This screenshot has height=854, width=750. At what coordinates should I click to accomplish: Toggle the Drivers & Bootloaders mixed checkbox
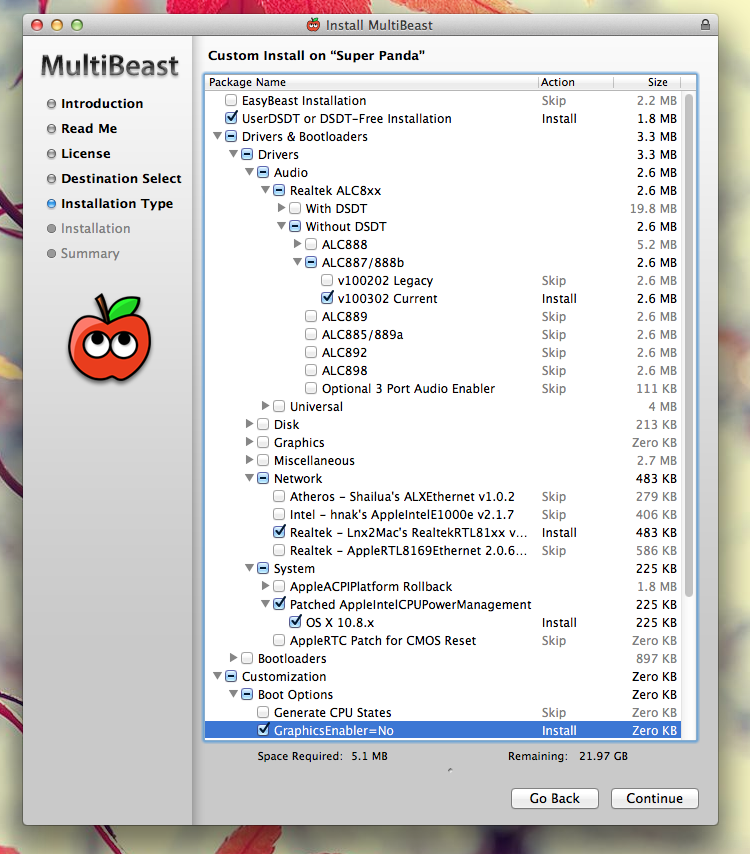click(x=231, y=136)
